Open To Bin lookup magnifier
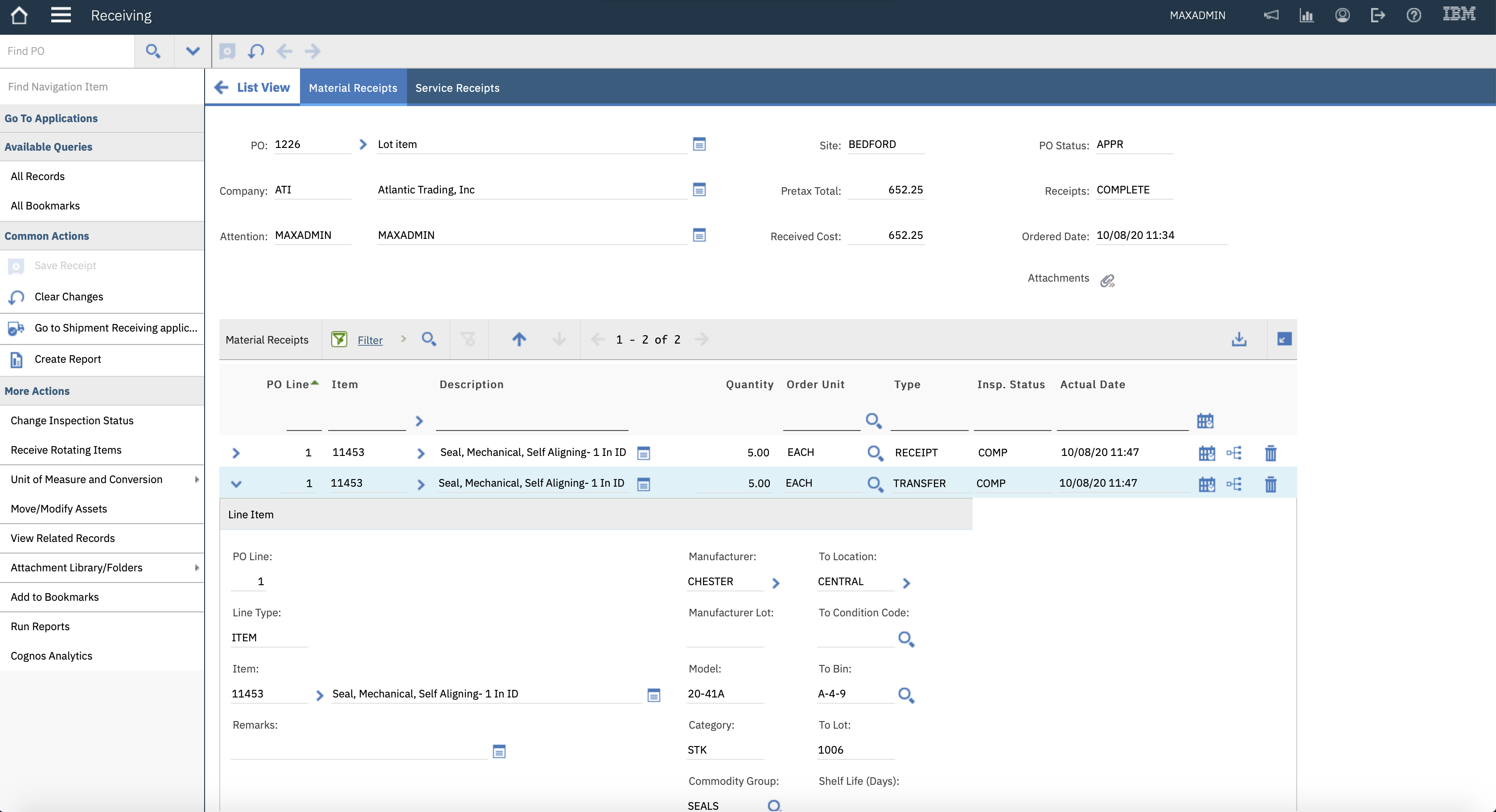The height and width of the screenshot is (812, 1496). (906, 695)
